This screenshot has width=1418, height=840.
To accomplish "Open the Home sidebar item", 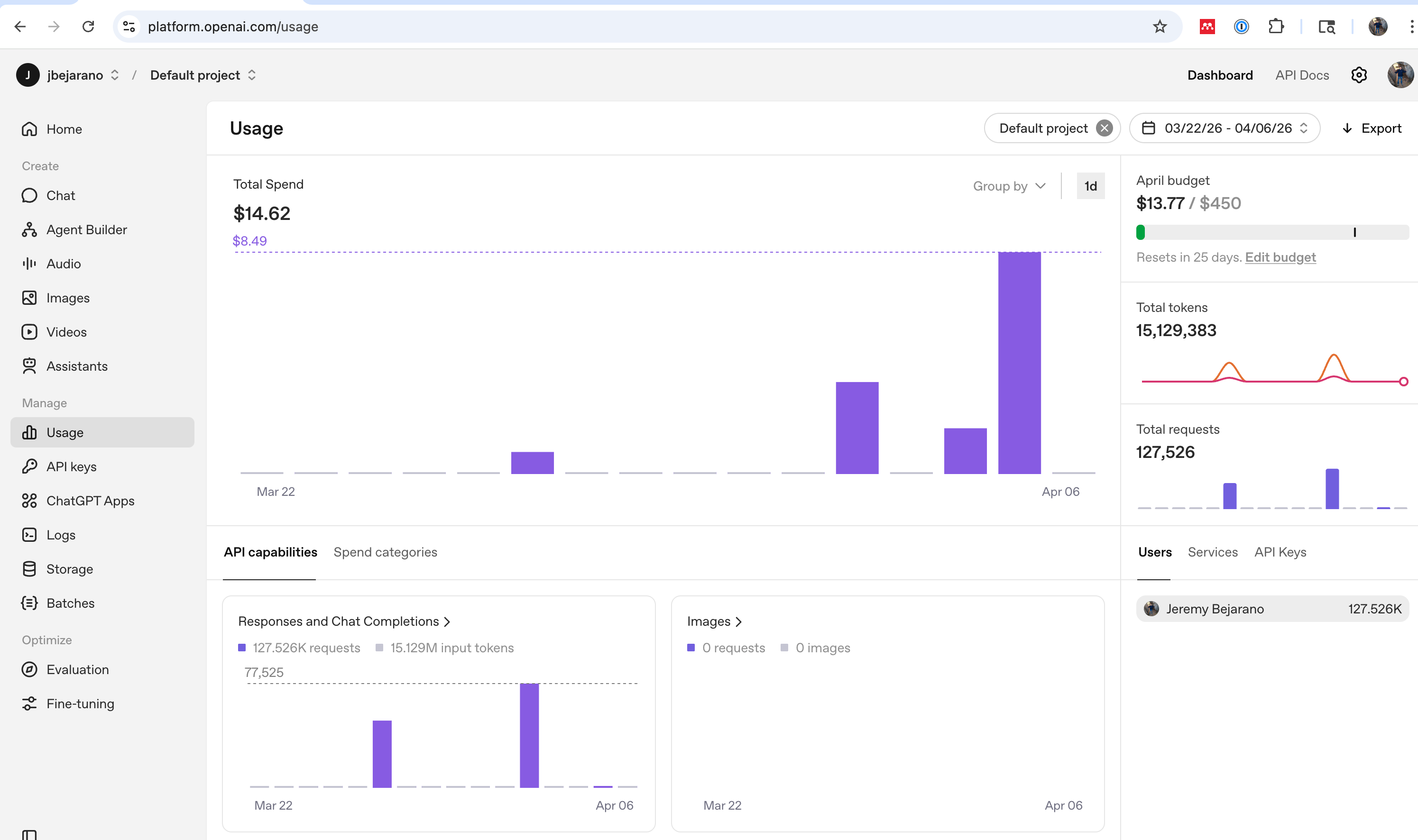I will 102,129.
